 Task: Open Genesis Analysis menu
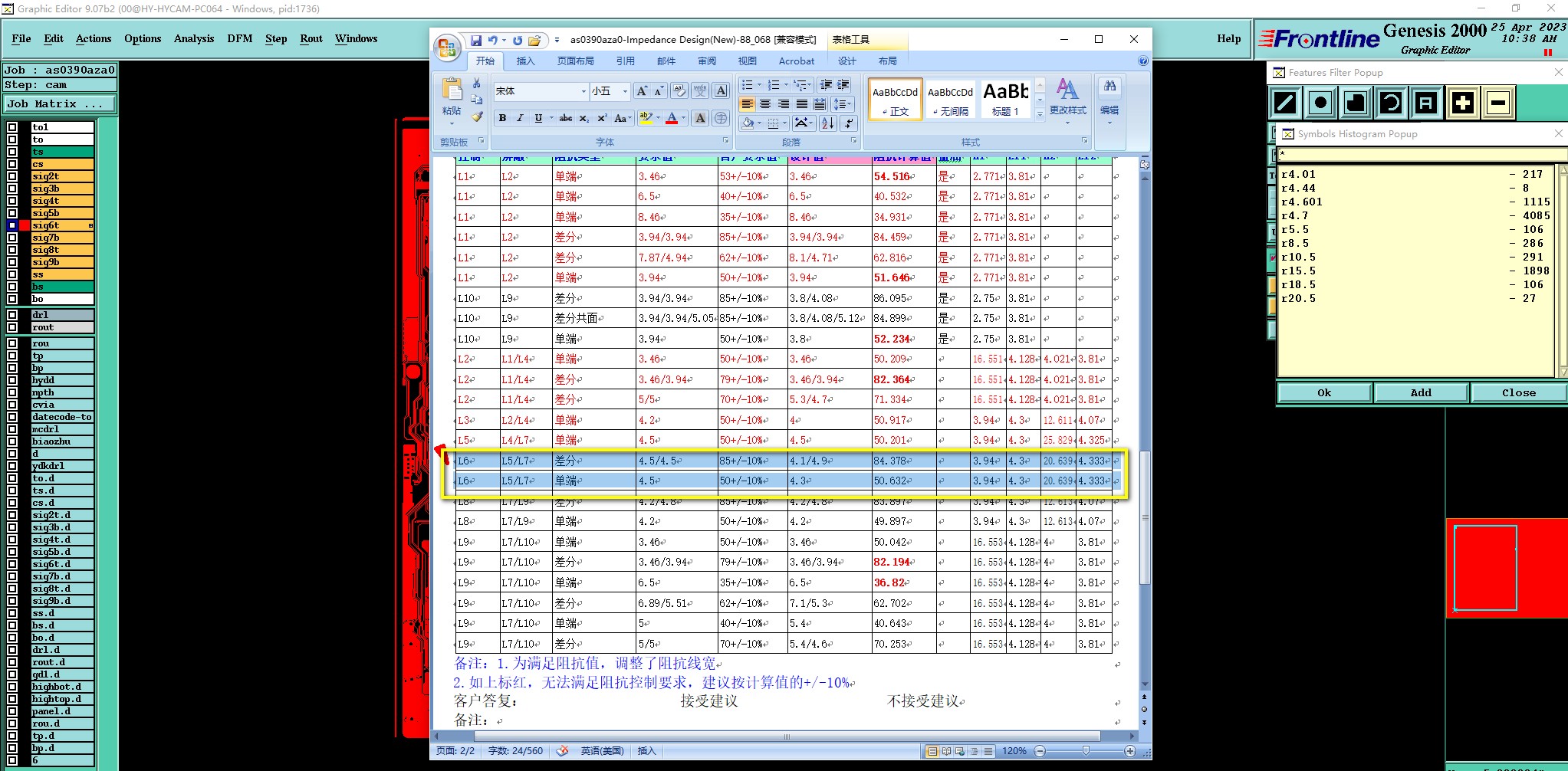coord(194,38)
